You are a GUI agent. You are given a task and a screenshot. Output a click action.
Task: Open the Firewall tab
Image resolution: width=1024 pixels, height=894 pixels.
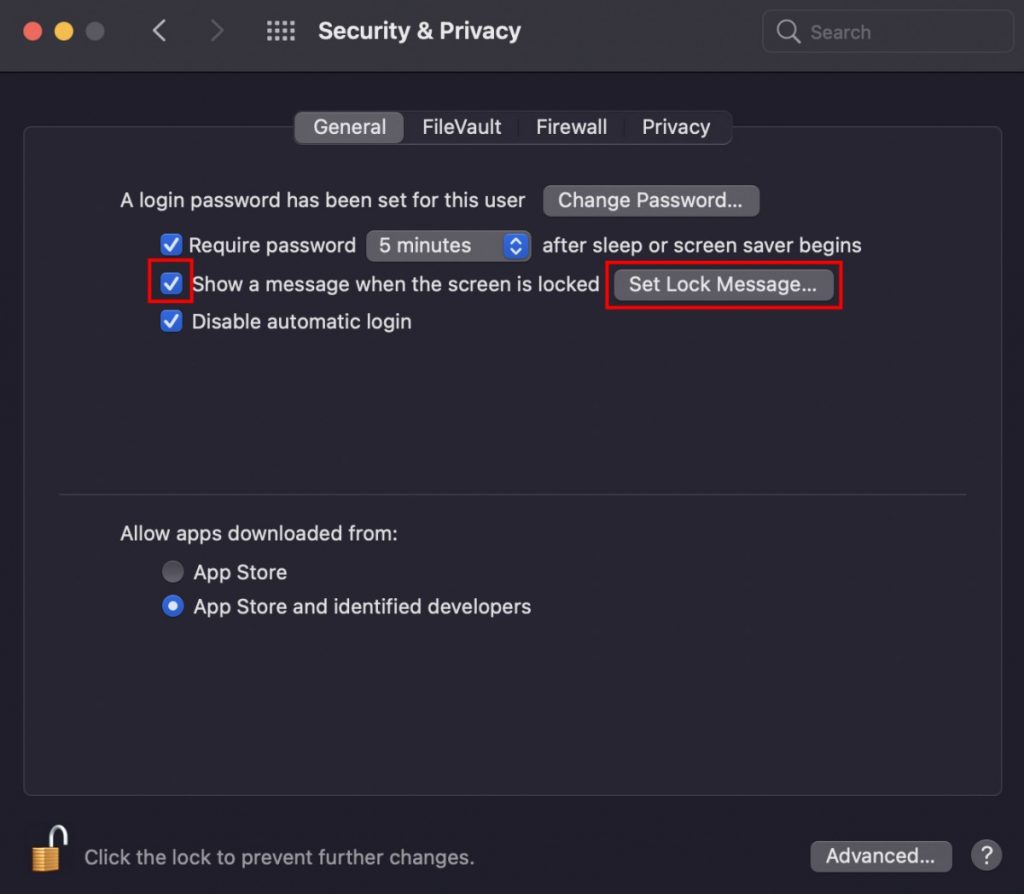point(571,127)
